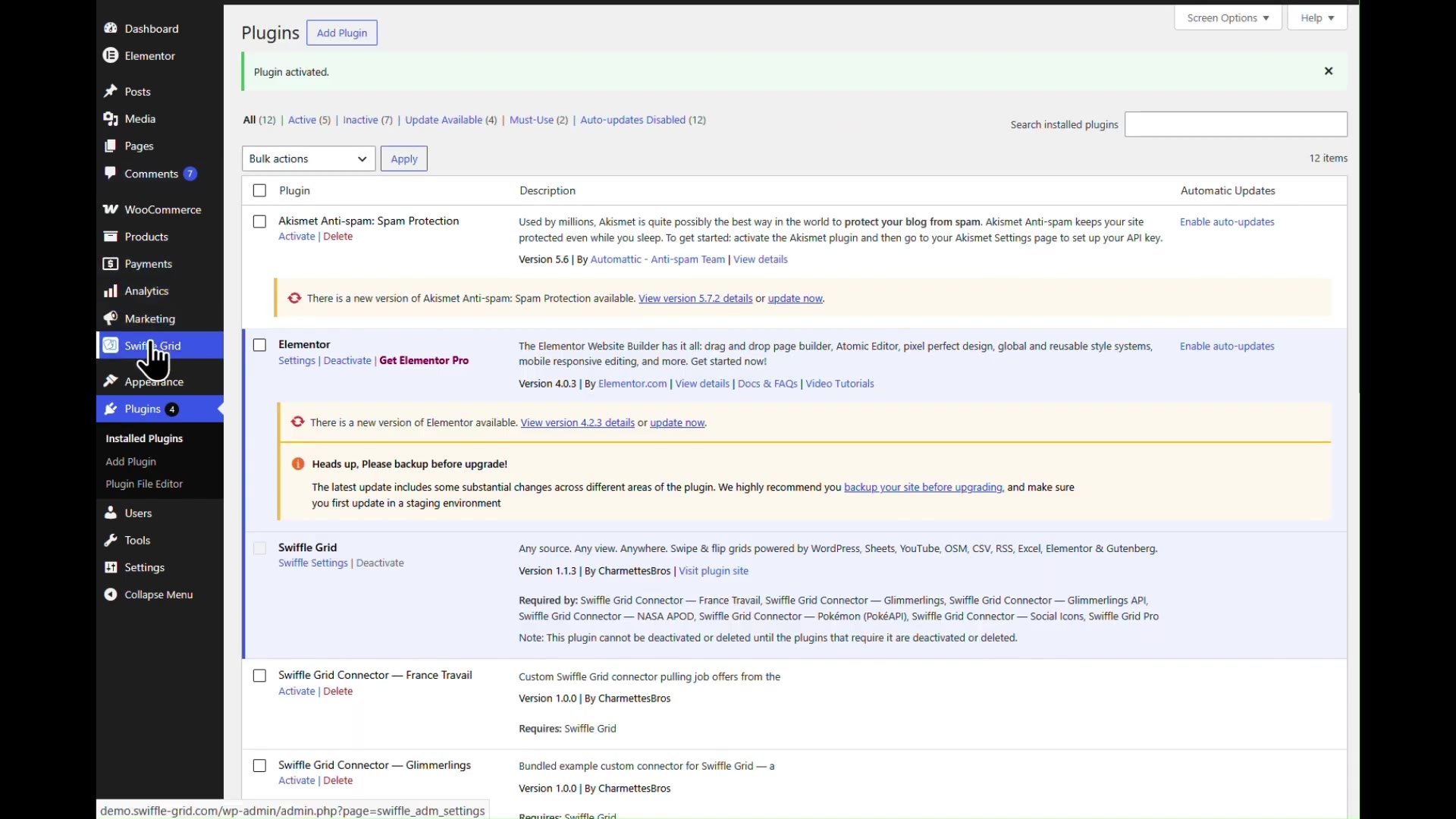Screen dimensions: 1456x819
Task: Click the Apply bulk action button
Action: point(404,158)
